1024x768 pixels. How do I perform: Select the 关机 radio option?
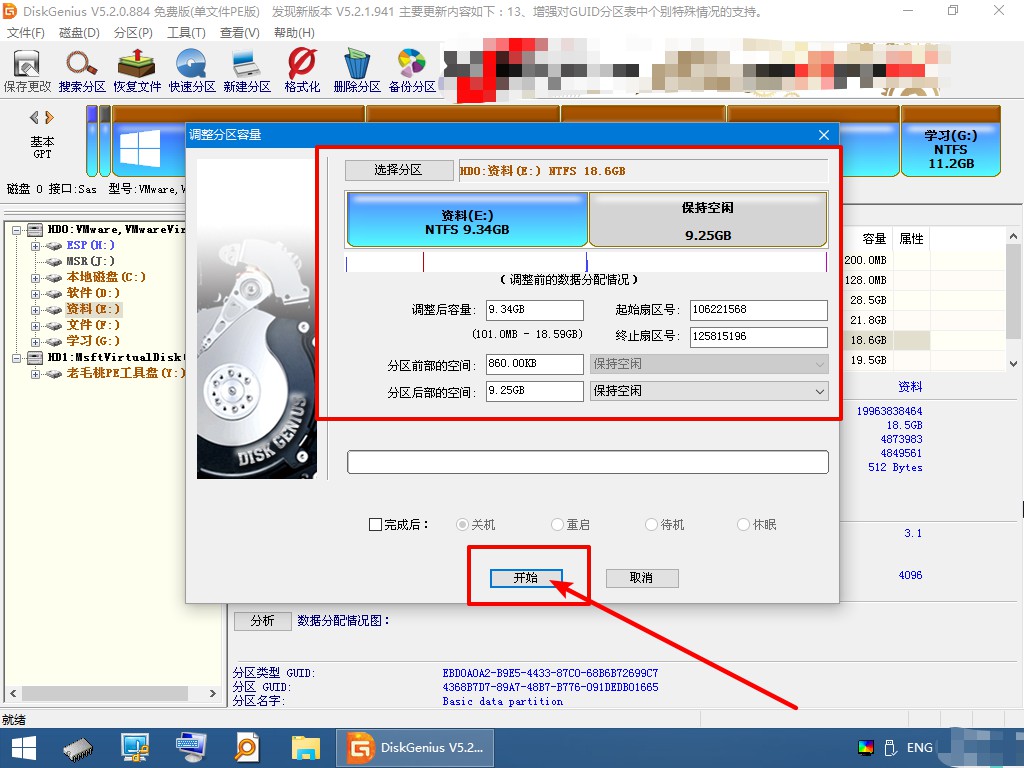coord(462,524)
